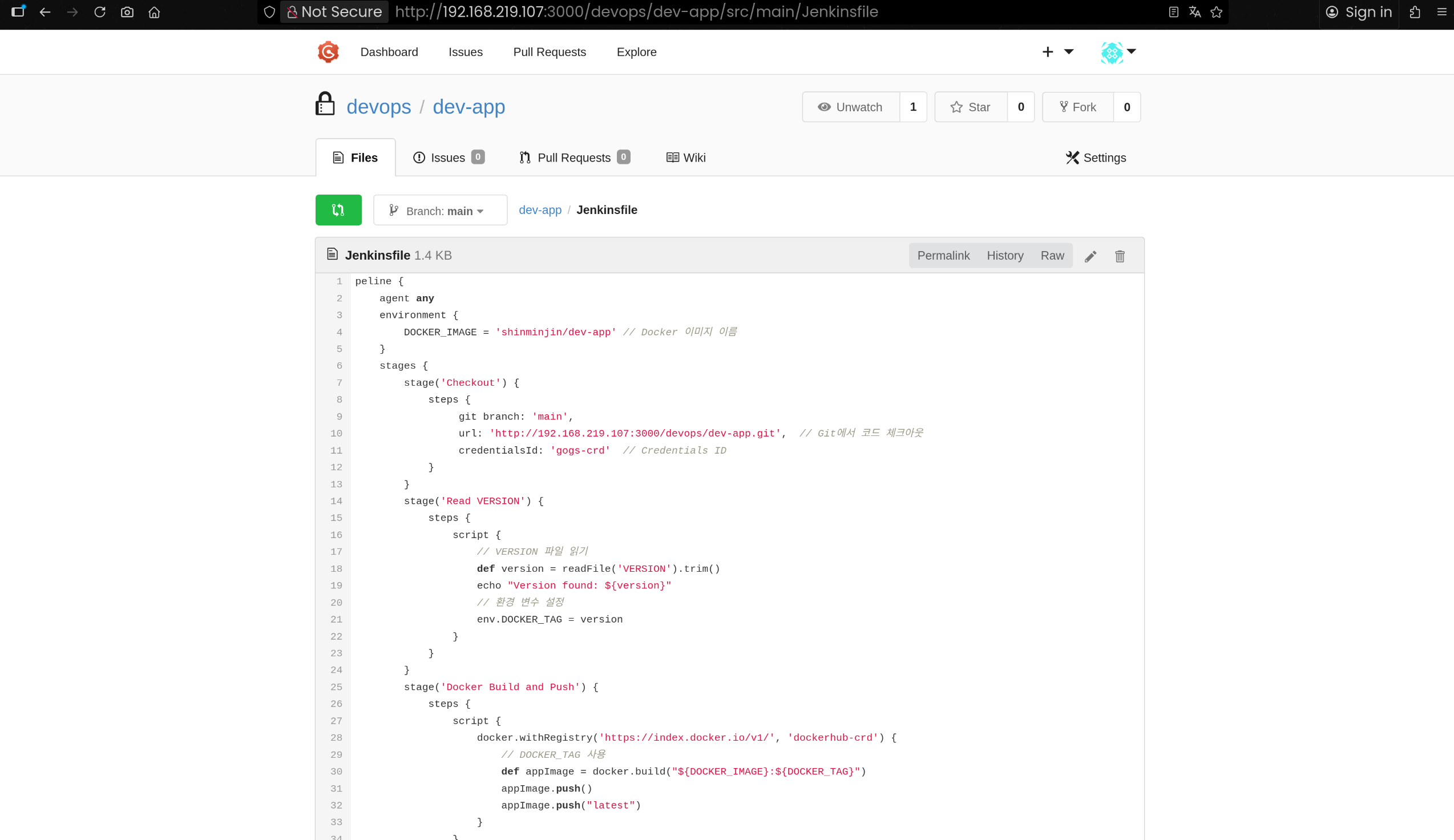This screenshot has height=840, width=1454.
Task: Click the browser home icon
Action: [x=154, y=12]
